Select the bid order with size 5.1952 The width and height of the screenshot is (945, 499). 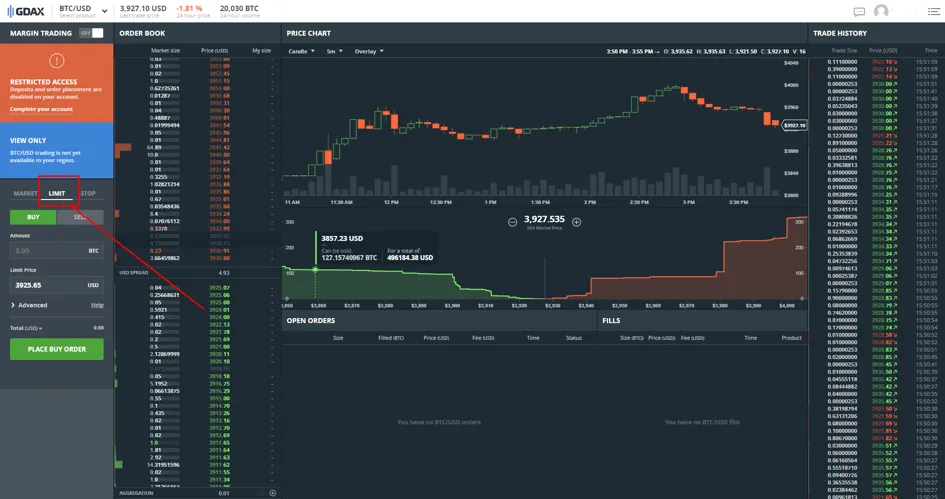pyautogui.click(x=197, y=384)
